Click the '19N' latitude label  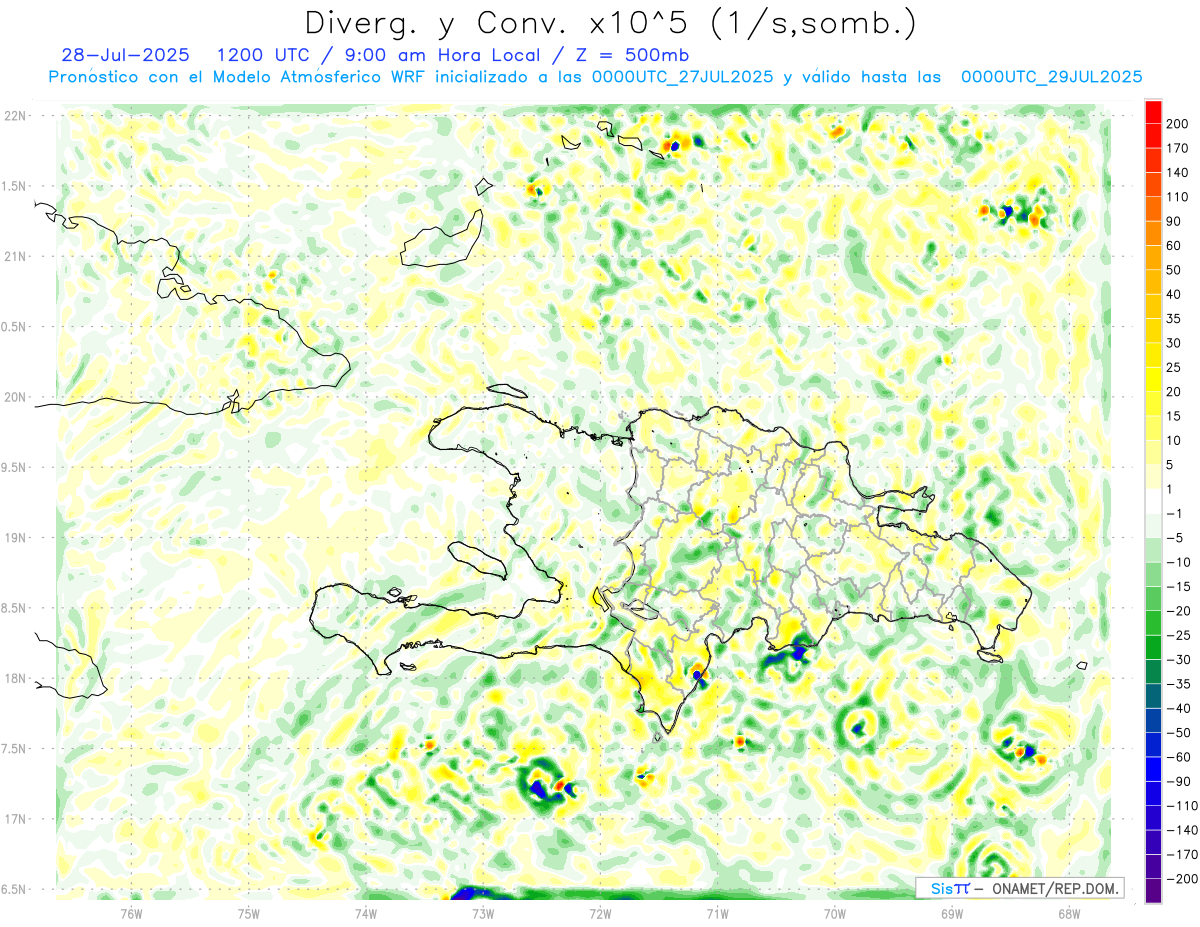point(16,538)
